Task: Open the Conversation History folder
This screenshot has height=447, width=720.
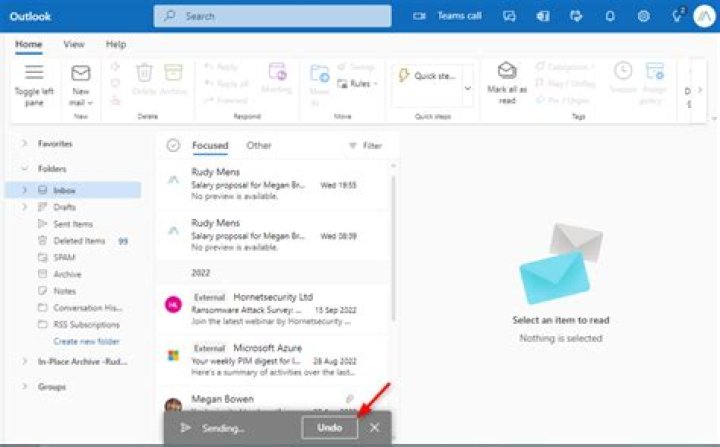Action: (73, 308)
